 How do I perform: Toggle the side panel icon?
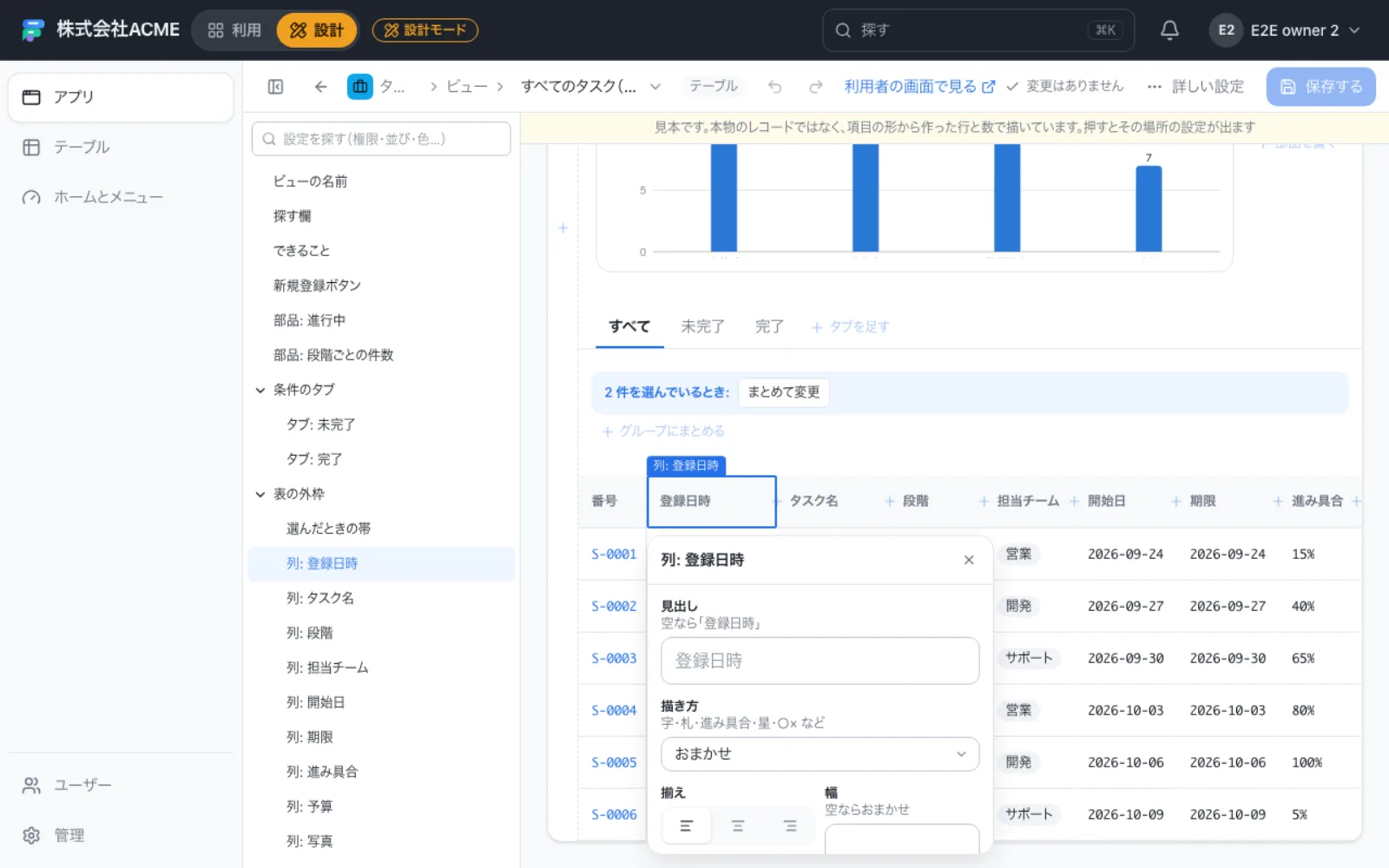(x=275, y=87)
